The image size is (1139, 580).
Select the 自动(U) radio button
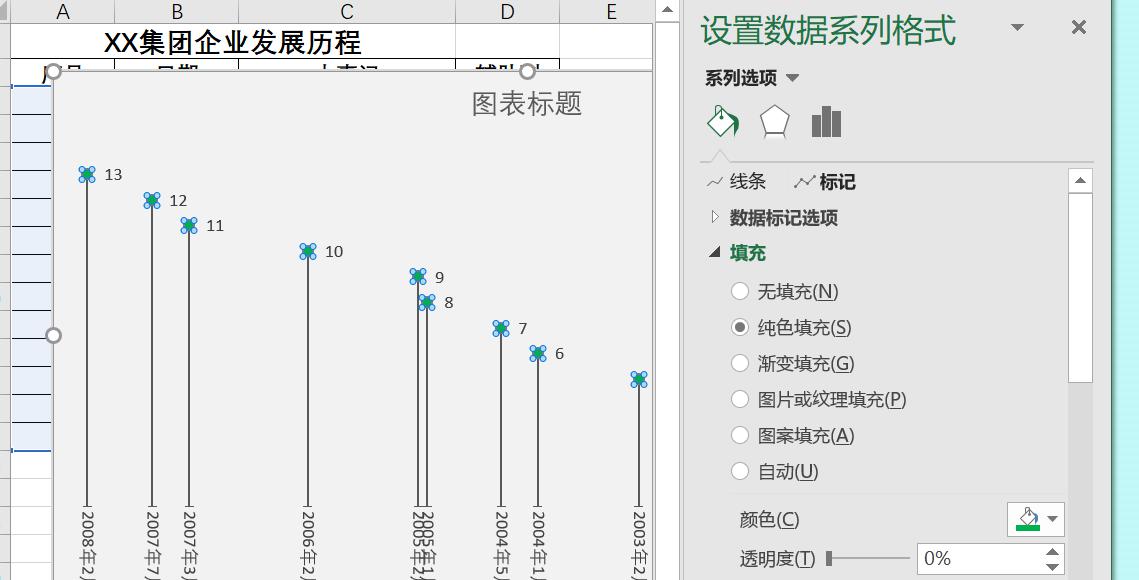coord(739,471)
